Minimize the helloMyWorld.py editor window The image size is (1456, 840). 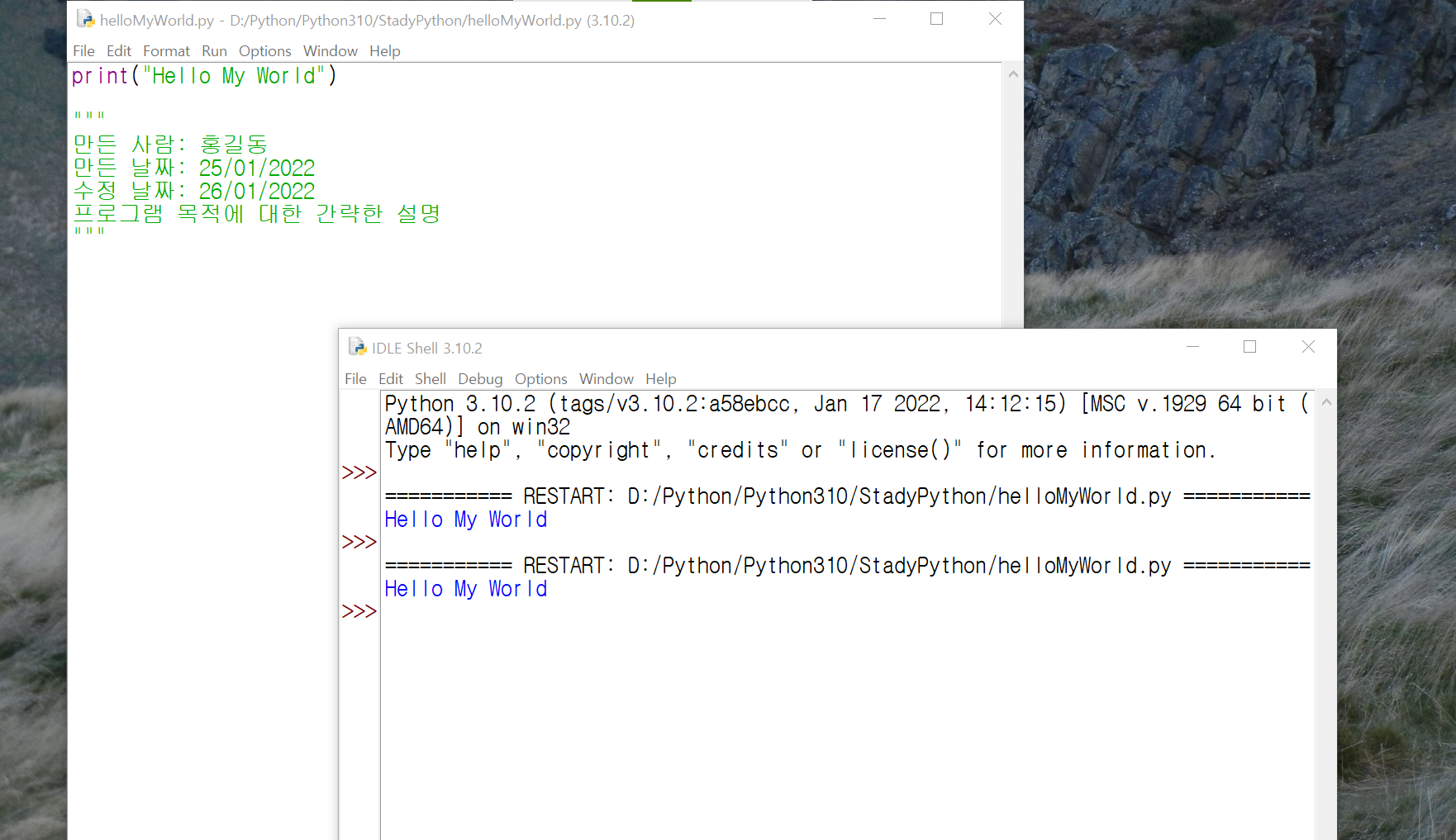pos(879,19)
